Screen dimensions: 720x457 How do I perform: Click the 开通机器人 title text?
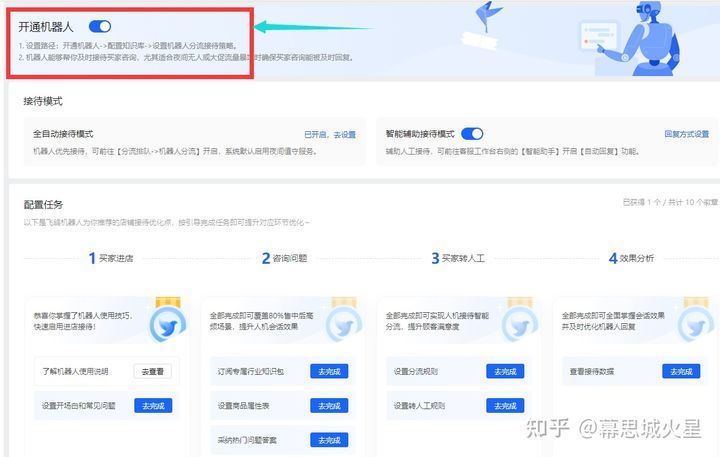46,27
